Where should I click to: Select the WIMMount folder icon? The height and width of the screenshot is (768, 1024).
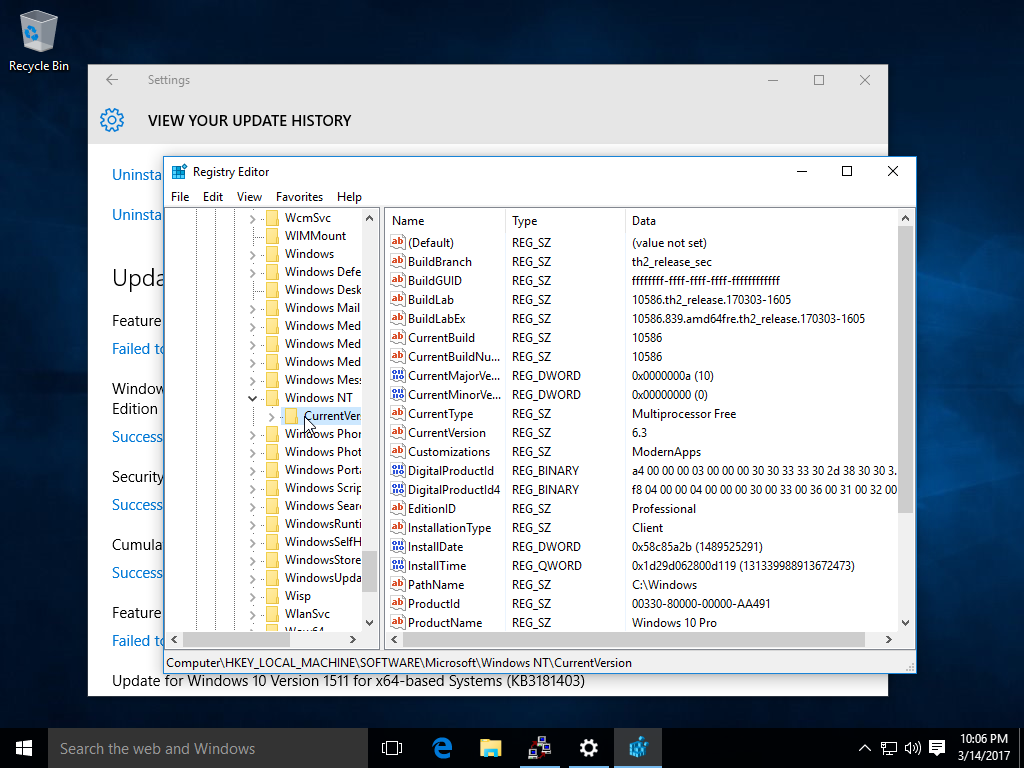click(x=272, y=236)
